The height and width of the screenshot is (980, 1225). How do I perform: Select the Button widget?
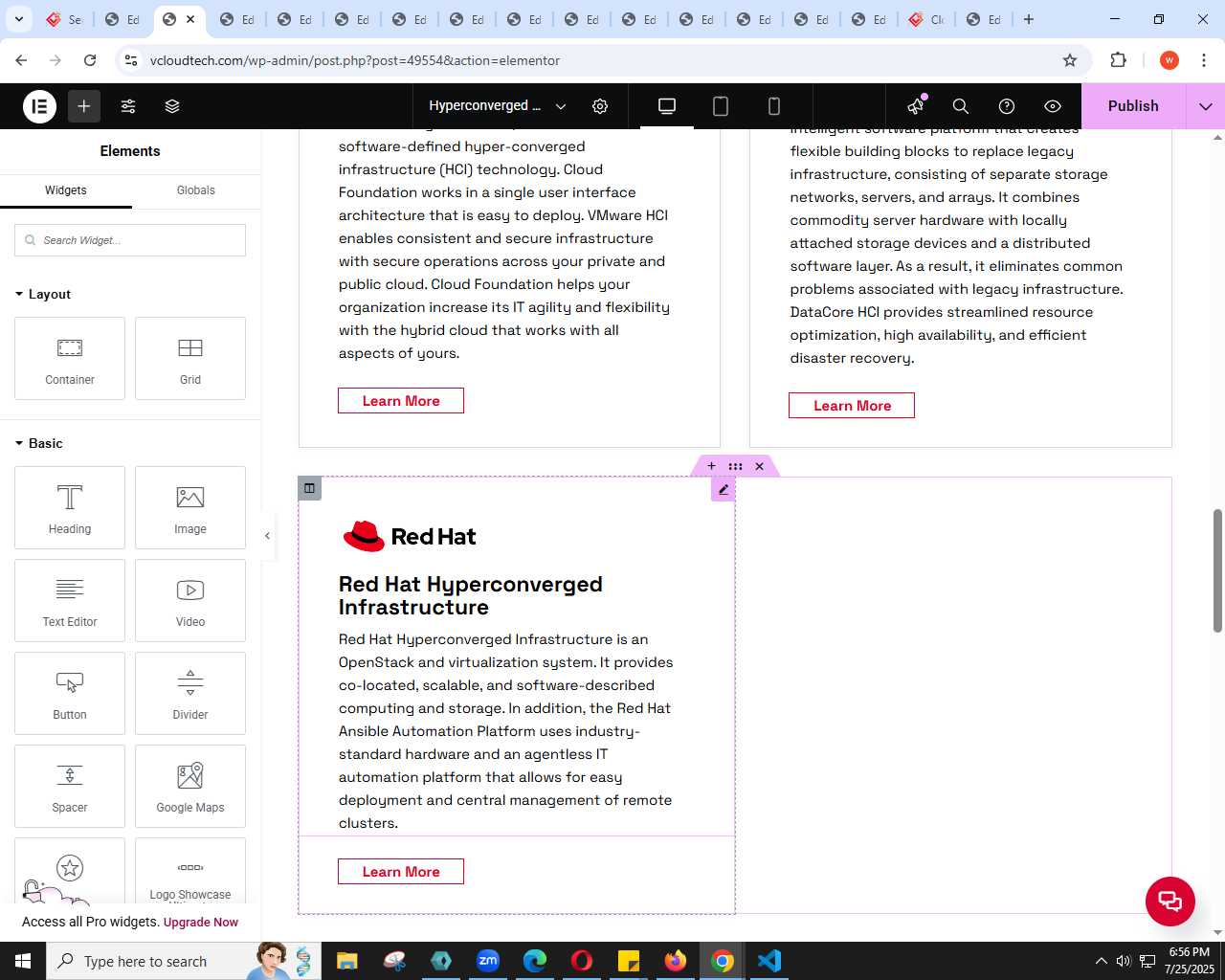(70, 693)
